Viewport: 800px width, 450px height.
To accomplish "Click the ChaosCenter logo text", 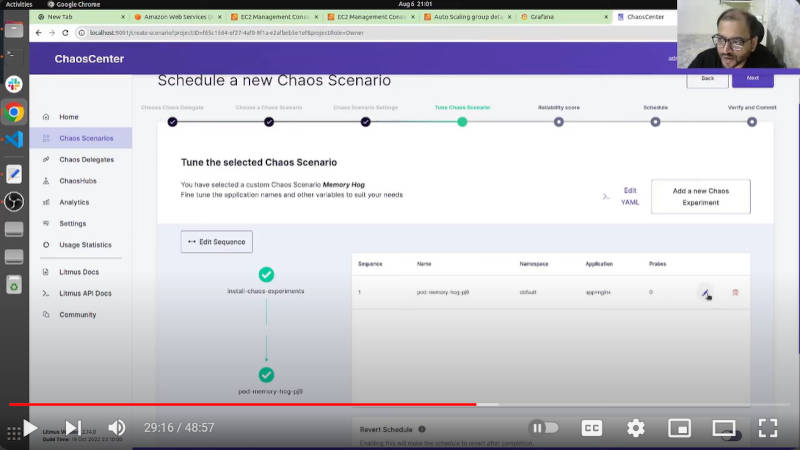I will pos(89,59).
